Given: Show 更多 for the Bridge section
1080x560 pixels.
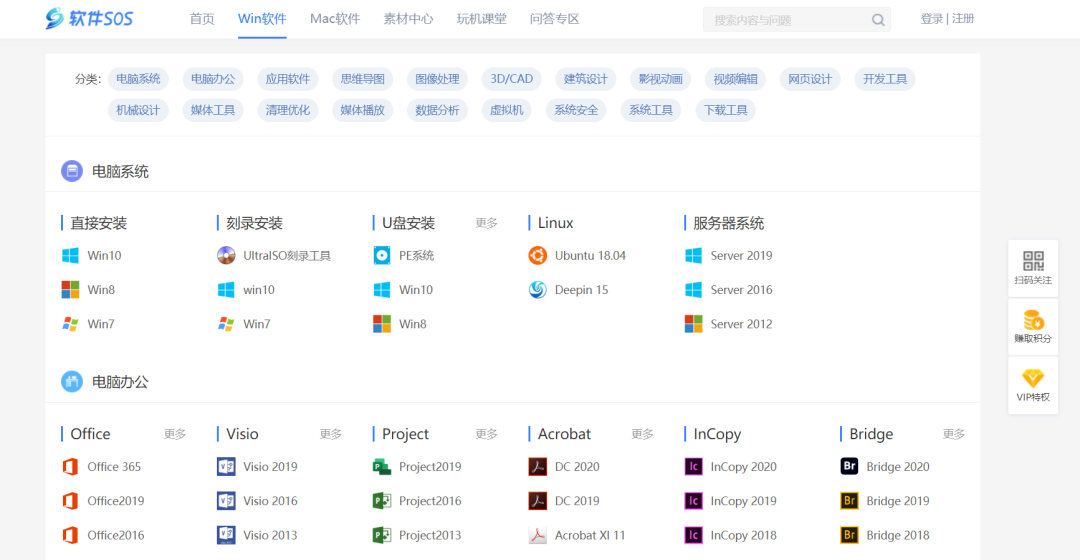Looking at the screenshot, I should point(954,434).
